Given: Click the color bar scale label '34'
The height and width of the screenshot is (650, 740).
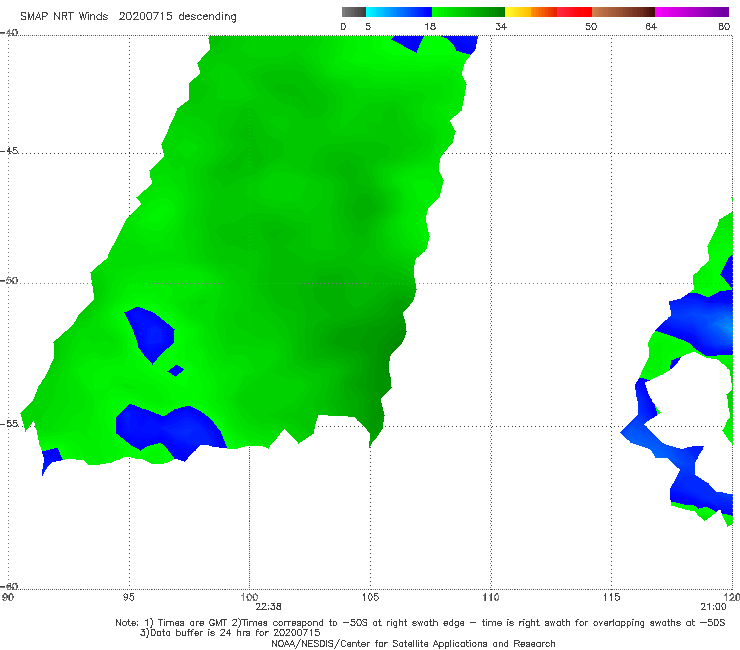Looking at the screenshot, I should point(501,27).
